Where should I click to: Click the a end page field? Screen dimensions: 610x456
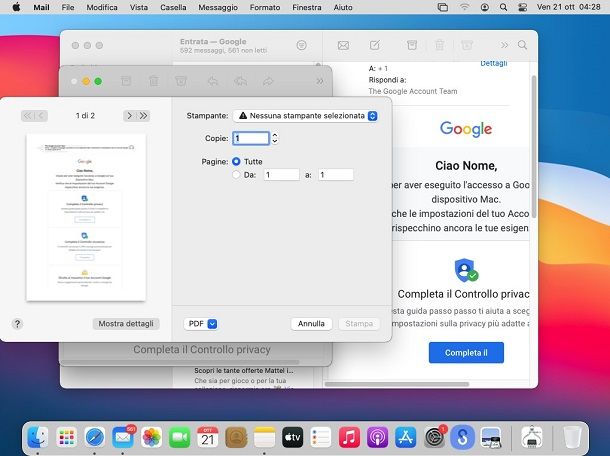click(336, 175)
